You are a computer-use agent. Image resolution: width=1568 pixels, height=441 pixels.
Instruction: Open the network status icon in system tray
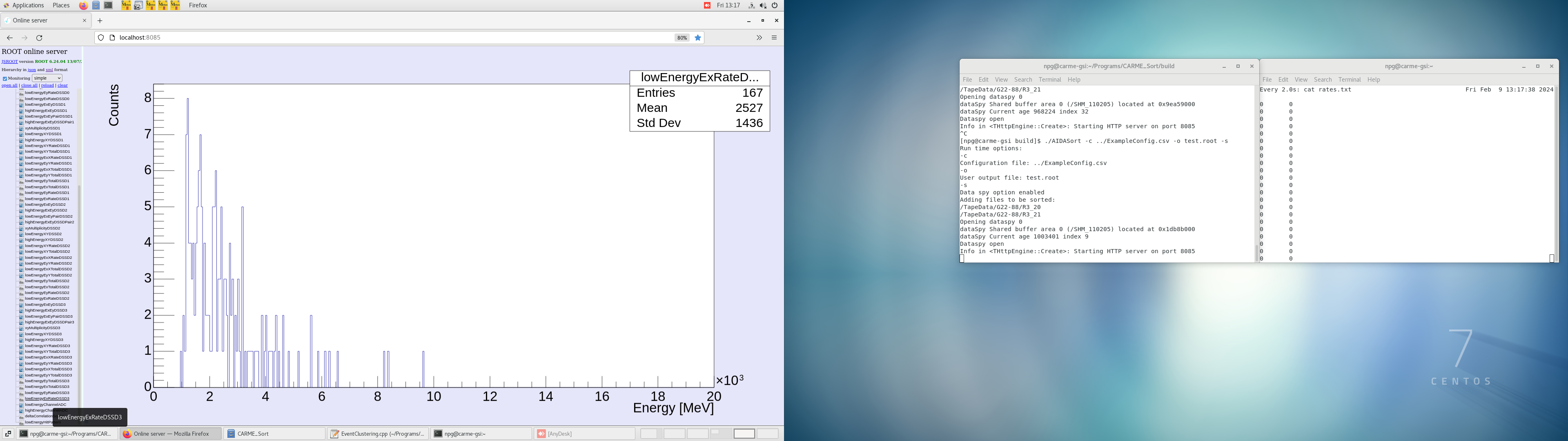pyautogui.click(x=752, y=5)
